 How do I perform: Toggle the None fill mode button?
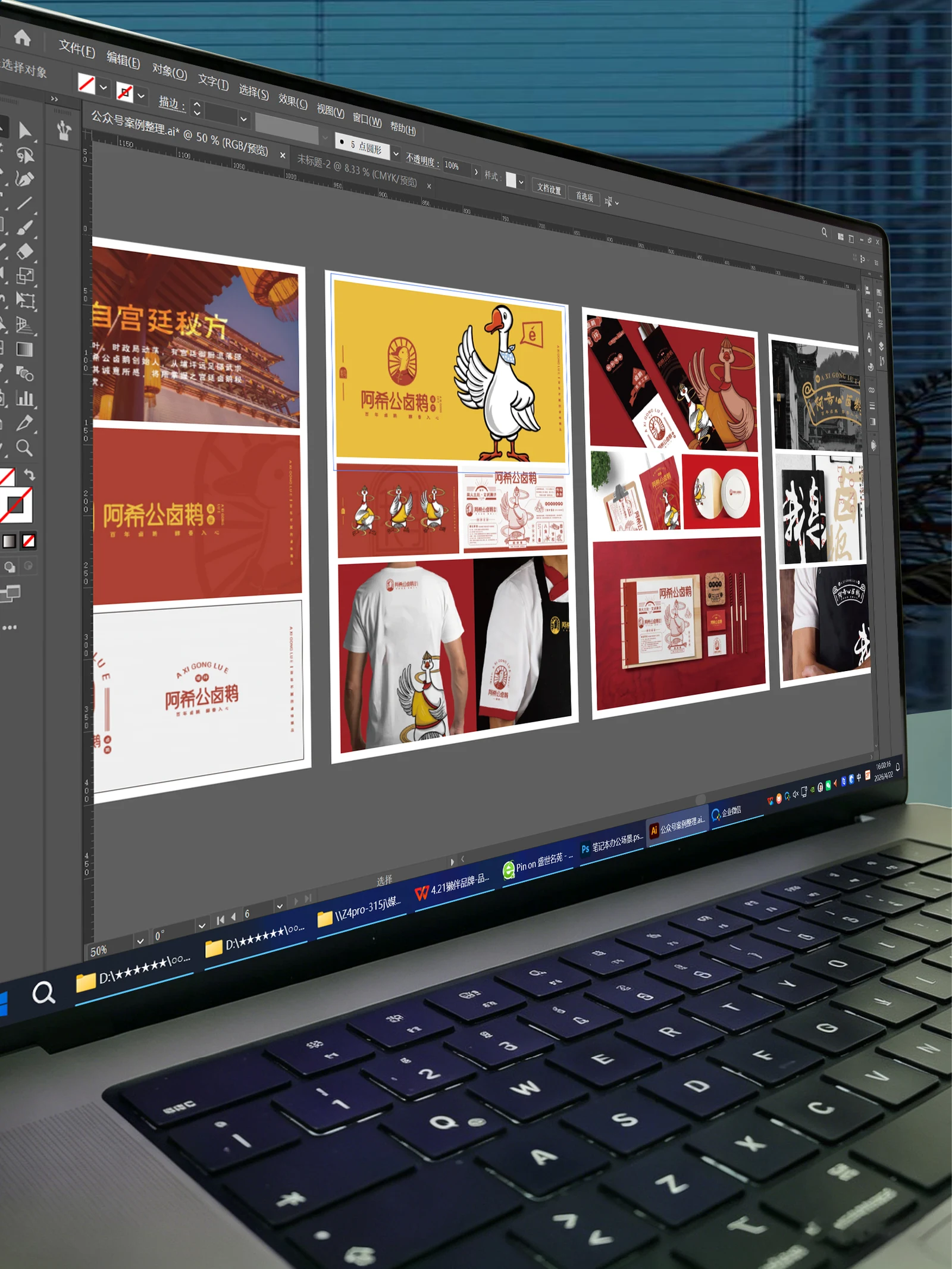(29, 541)
